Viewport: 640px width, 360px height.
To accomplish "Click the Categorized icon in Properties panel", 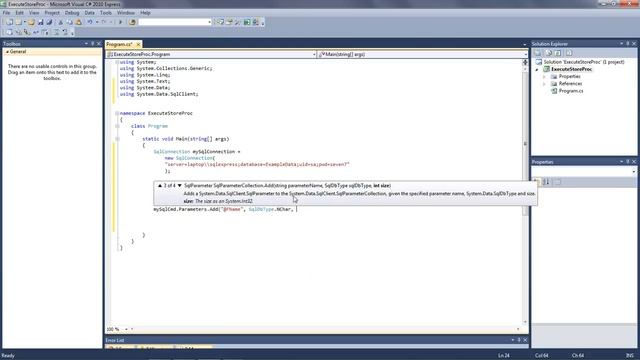I will [537, 182].
